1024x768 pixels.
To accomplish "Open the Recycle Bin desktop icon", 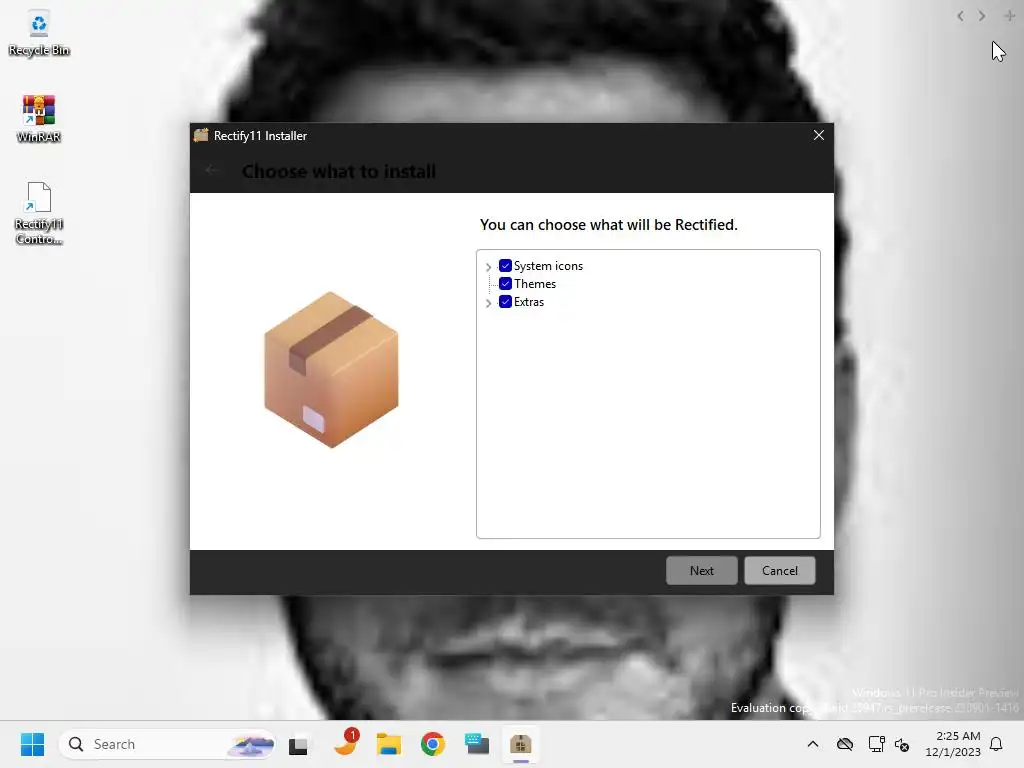I will (39, 34).
